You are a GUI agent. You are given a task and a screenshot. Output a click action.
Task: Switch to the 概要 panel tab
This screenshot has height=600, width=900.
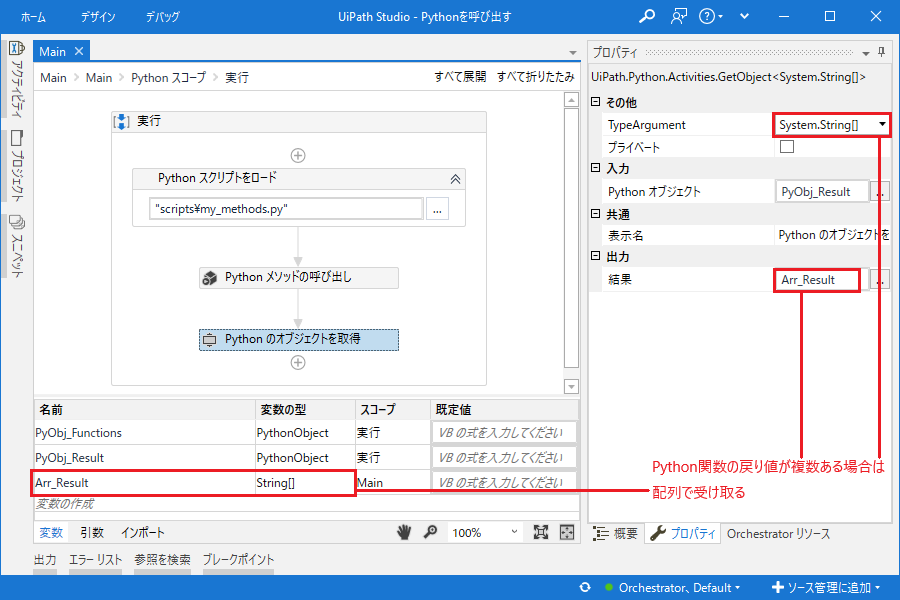[615, 534]
